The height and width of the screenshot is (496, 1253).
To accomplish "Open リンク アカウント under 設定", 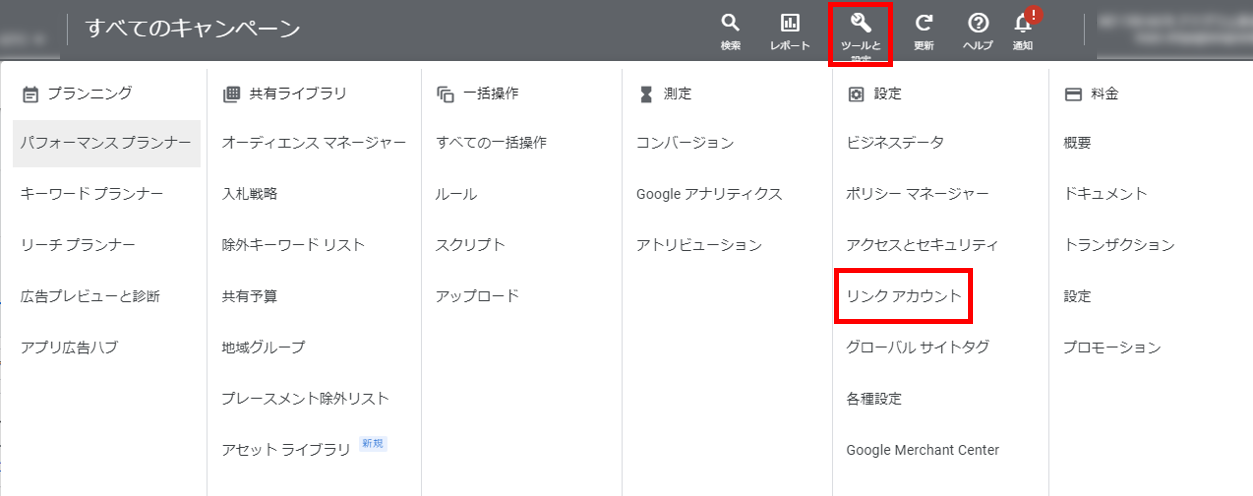I will click(x=903, y=296).
